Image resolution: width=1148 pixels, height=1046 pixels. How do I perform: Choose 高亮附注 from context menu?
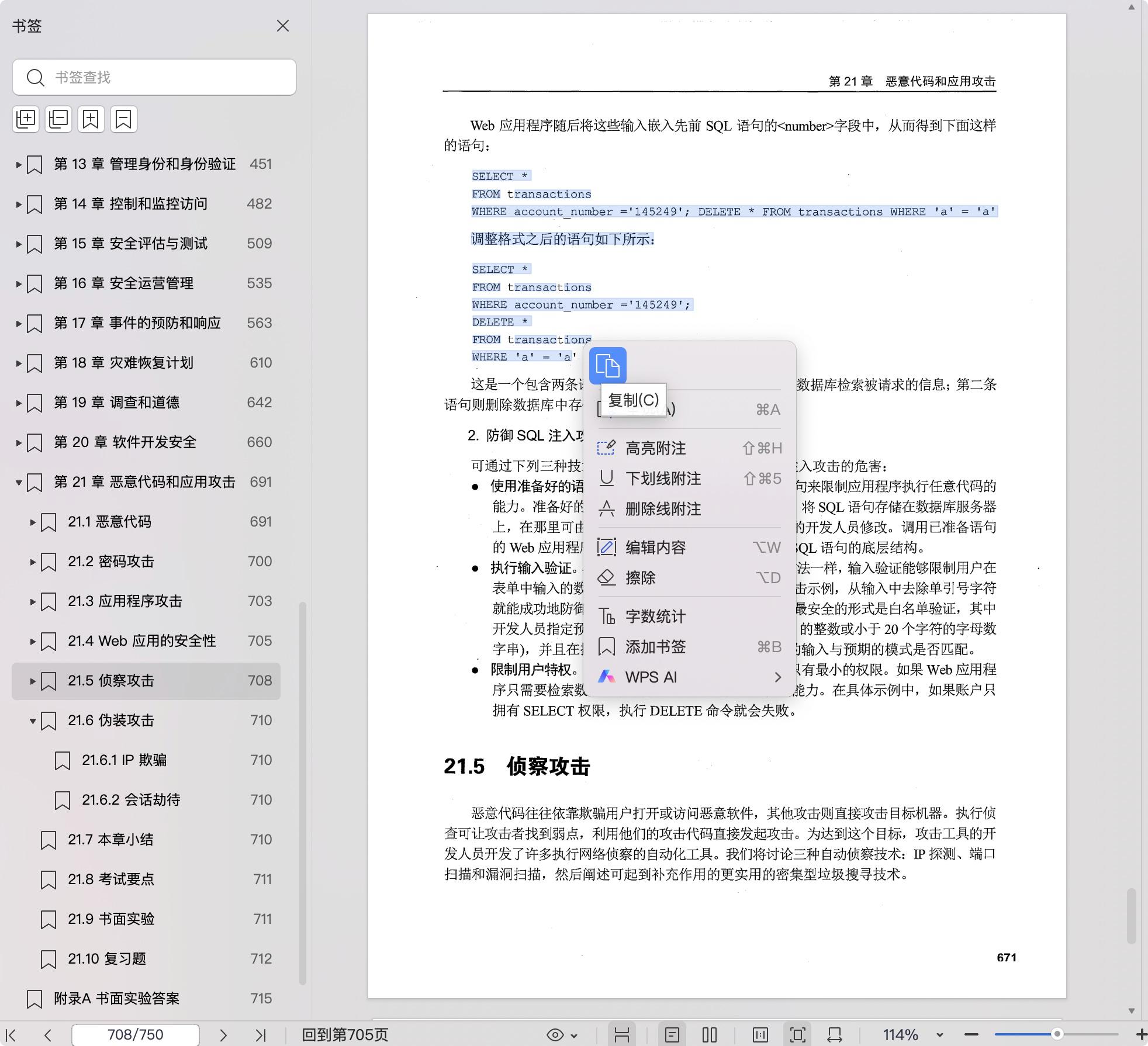pyautogui.click(x=689, y=448)
